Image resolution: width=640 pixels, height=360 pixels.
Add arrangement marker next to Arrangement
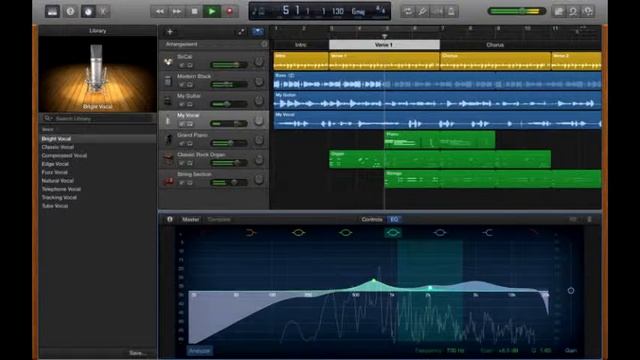pos(264,44)
